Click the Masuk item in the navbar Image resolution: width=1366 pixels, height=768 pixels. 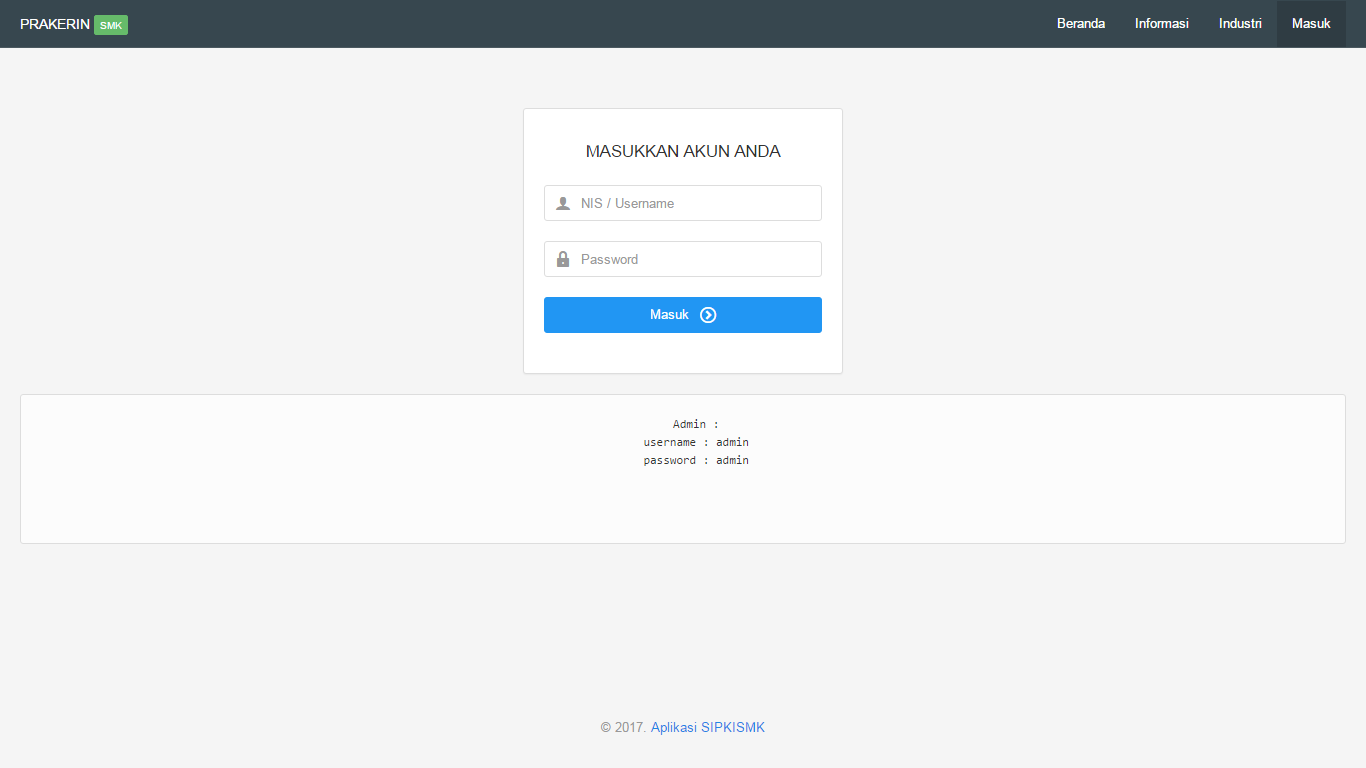tap(1311, 24)
